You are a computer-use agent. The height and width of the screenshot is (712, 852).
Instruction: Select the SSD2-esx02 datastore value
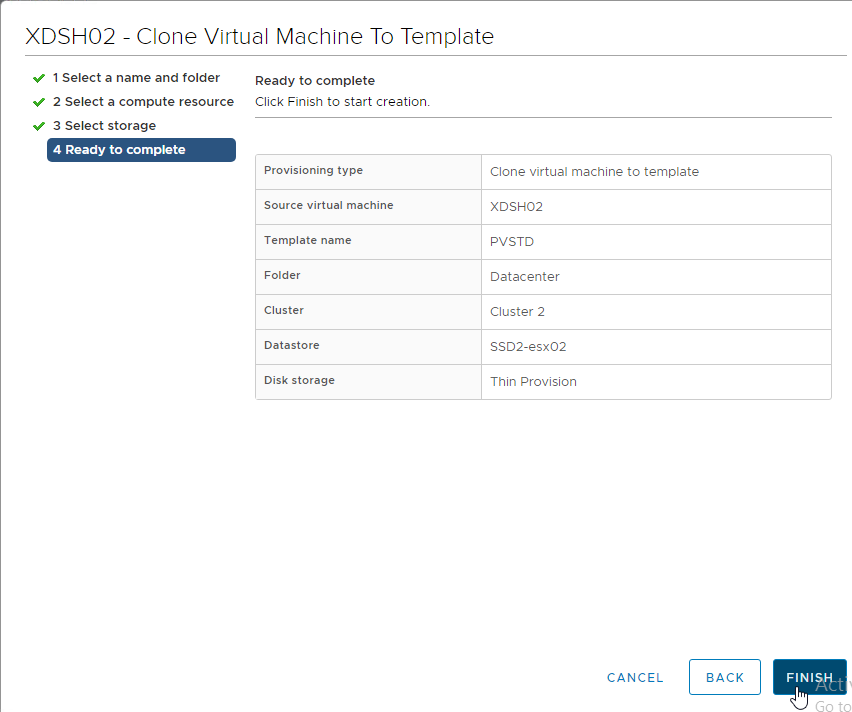[x=528, y=346]
